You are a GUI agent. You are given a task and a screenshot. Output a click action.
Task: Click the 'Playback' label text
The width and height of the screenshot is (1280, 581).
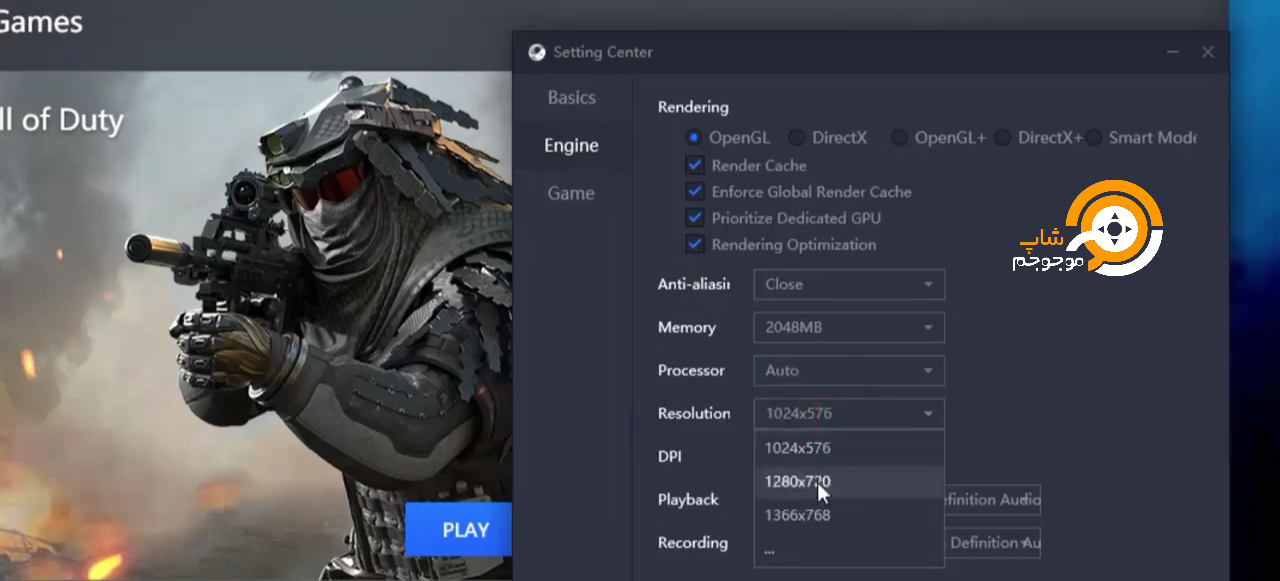click(688, 499)
